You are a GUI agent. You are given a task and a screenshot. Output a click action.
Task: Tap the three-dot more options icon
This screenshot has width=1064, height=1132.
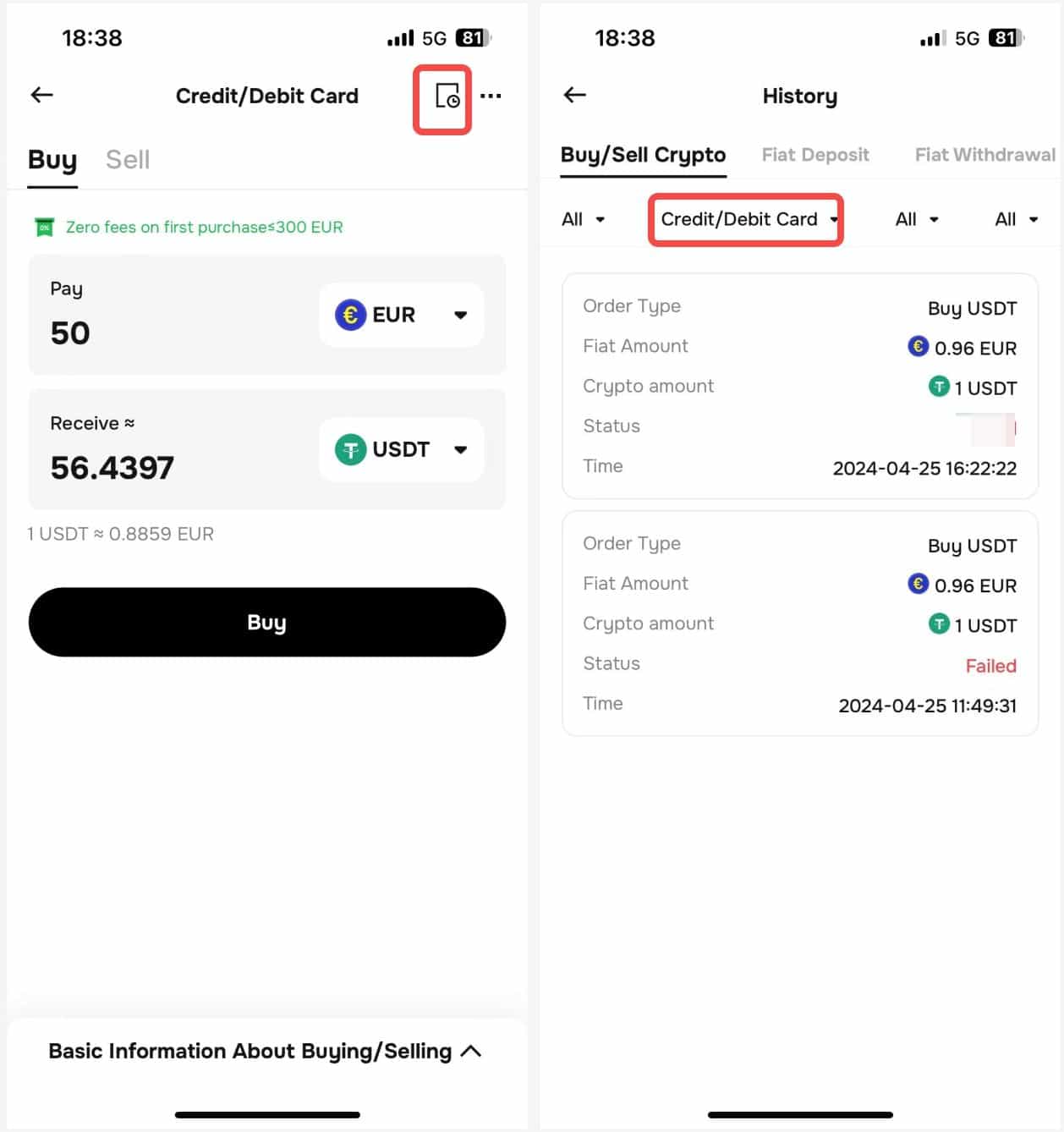pyautogui.click(x=491, y=96)
